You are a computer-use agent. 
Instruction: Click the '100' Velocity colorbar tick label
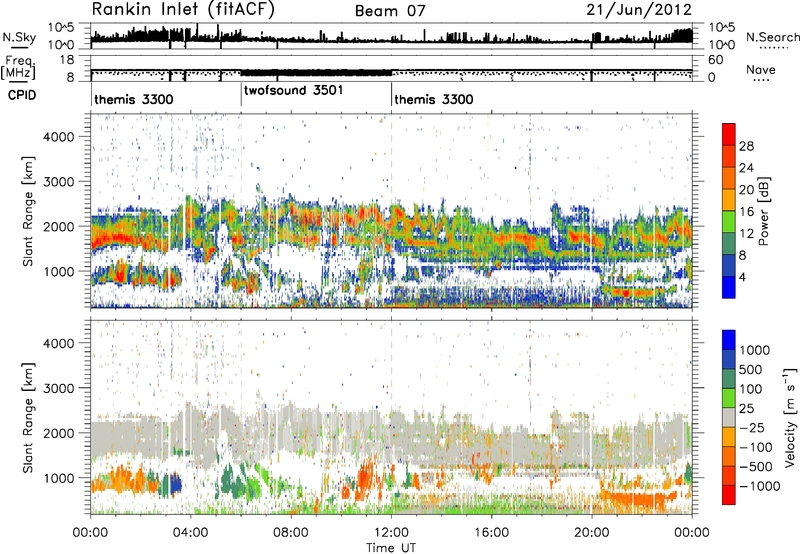click(x=751, y=389)
